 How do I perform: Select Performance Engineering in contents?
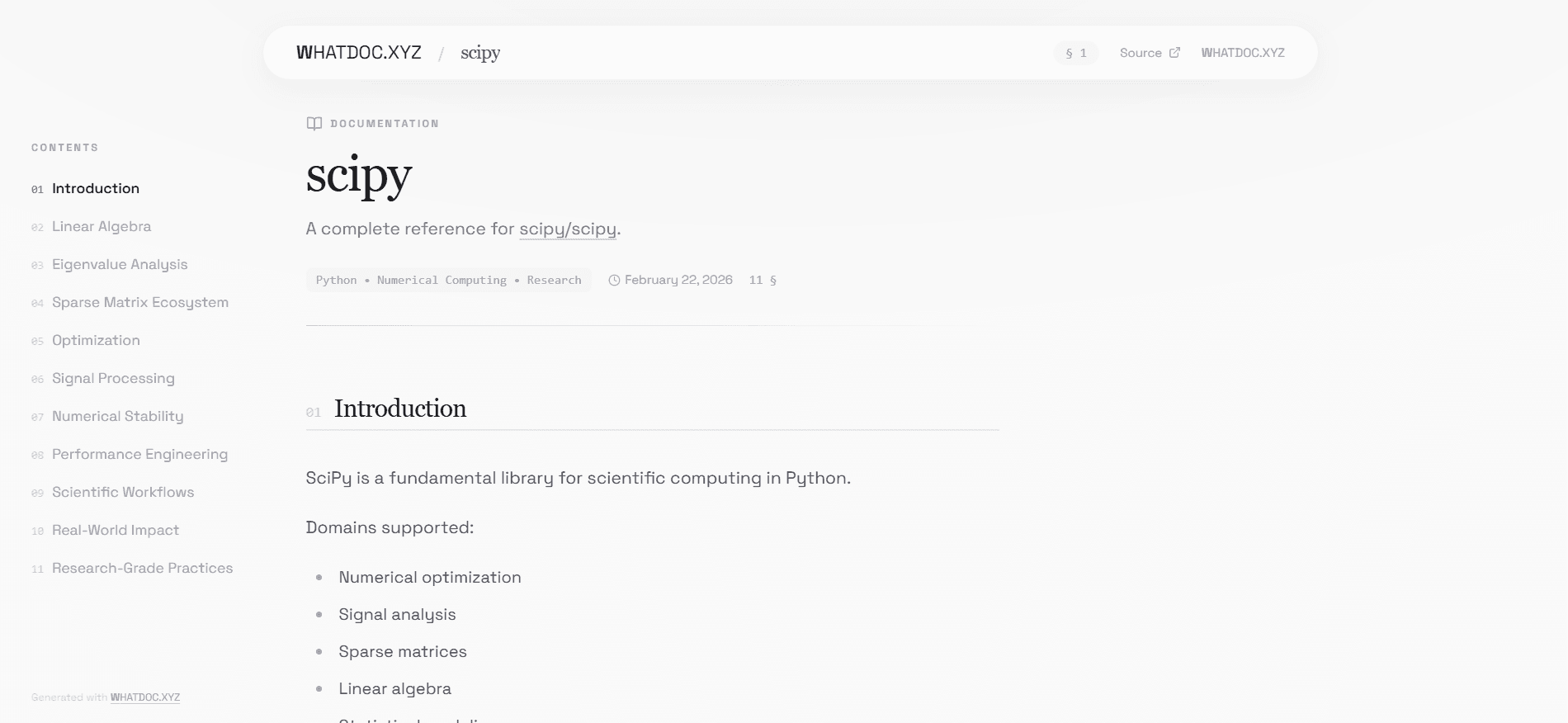pos(139,454)
